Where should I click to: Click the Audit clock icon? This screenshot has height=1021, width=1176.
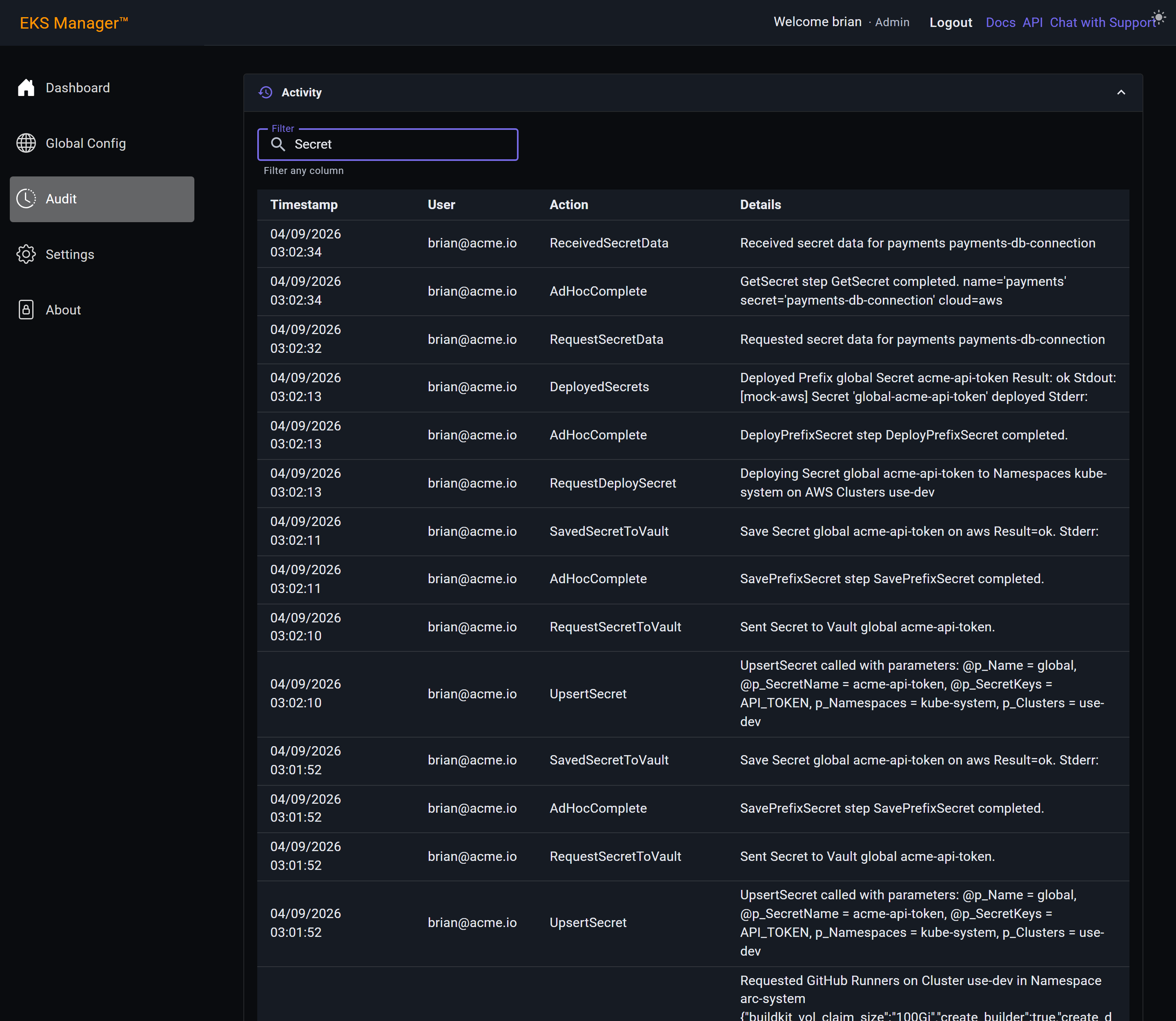(26, 199)
